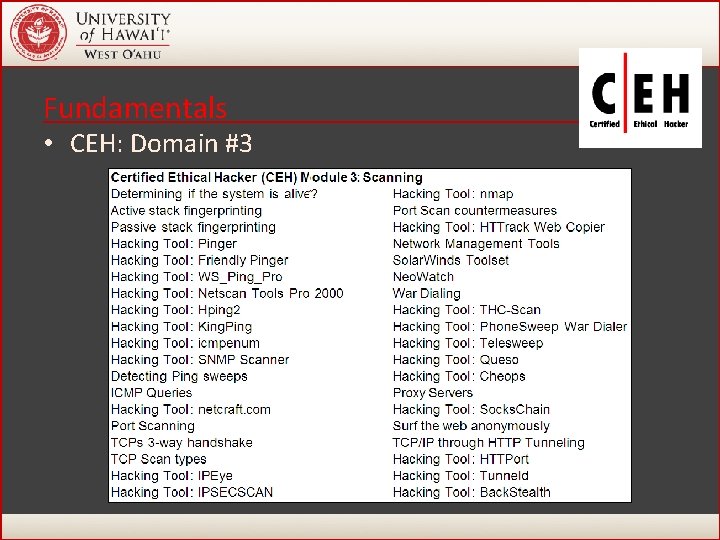Click 'War Dialing' line
Screen dimensions: 720x540
click(x=427, y=293)
